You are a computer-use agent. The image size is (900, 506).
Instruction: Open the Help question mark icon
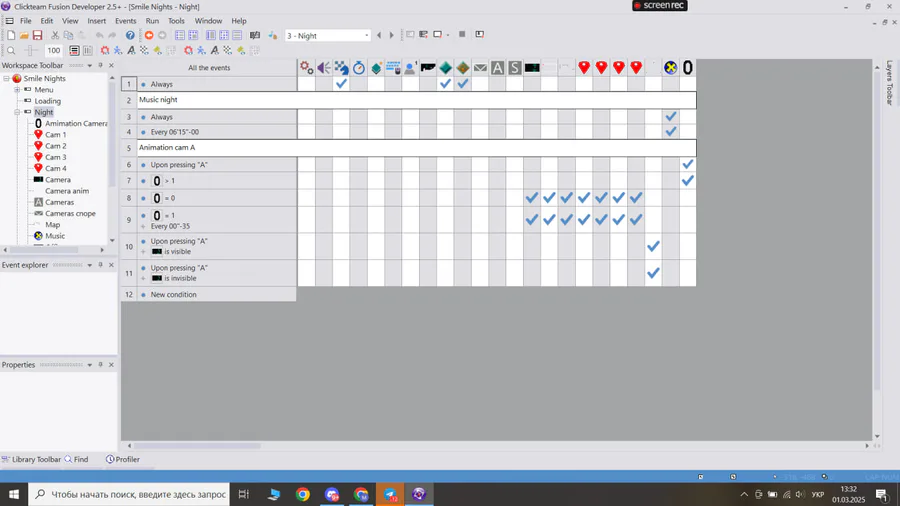tap(130, 36)
